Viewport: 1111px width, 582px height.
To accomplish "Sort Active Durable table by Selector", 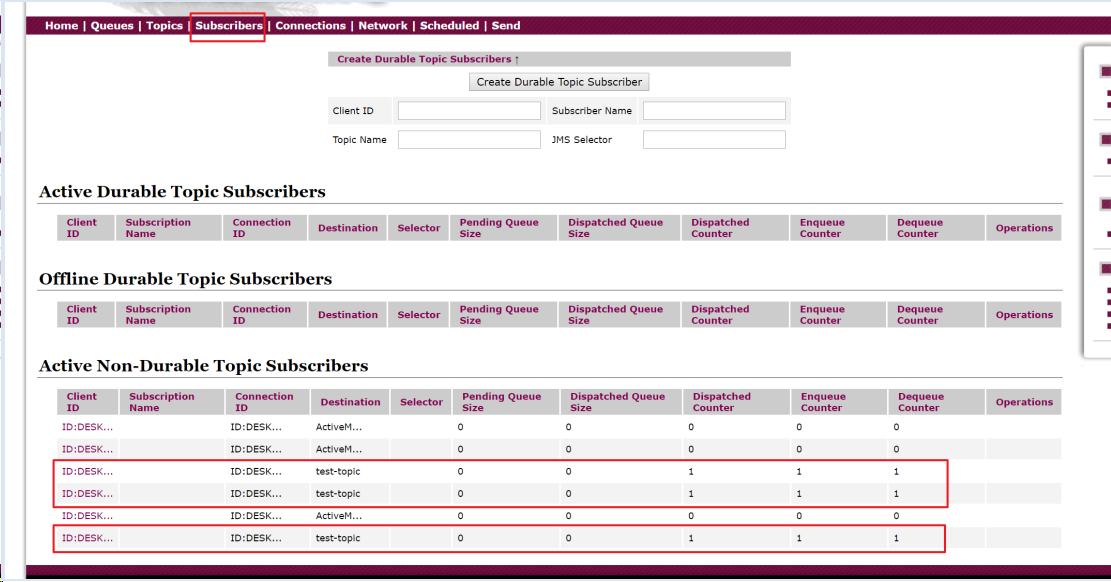I will point(419,228).
